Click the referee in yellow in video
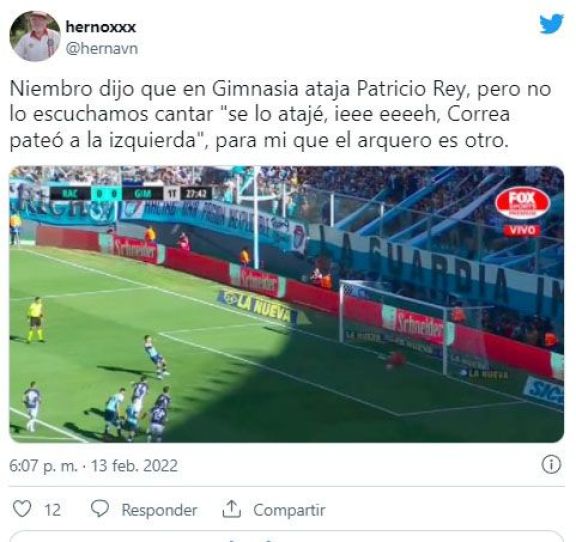Viewport: 576px width, 542px height. tap(36, 320)
